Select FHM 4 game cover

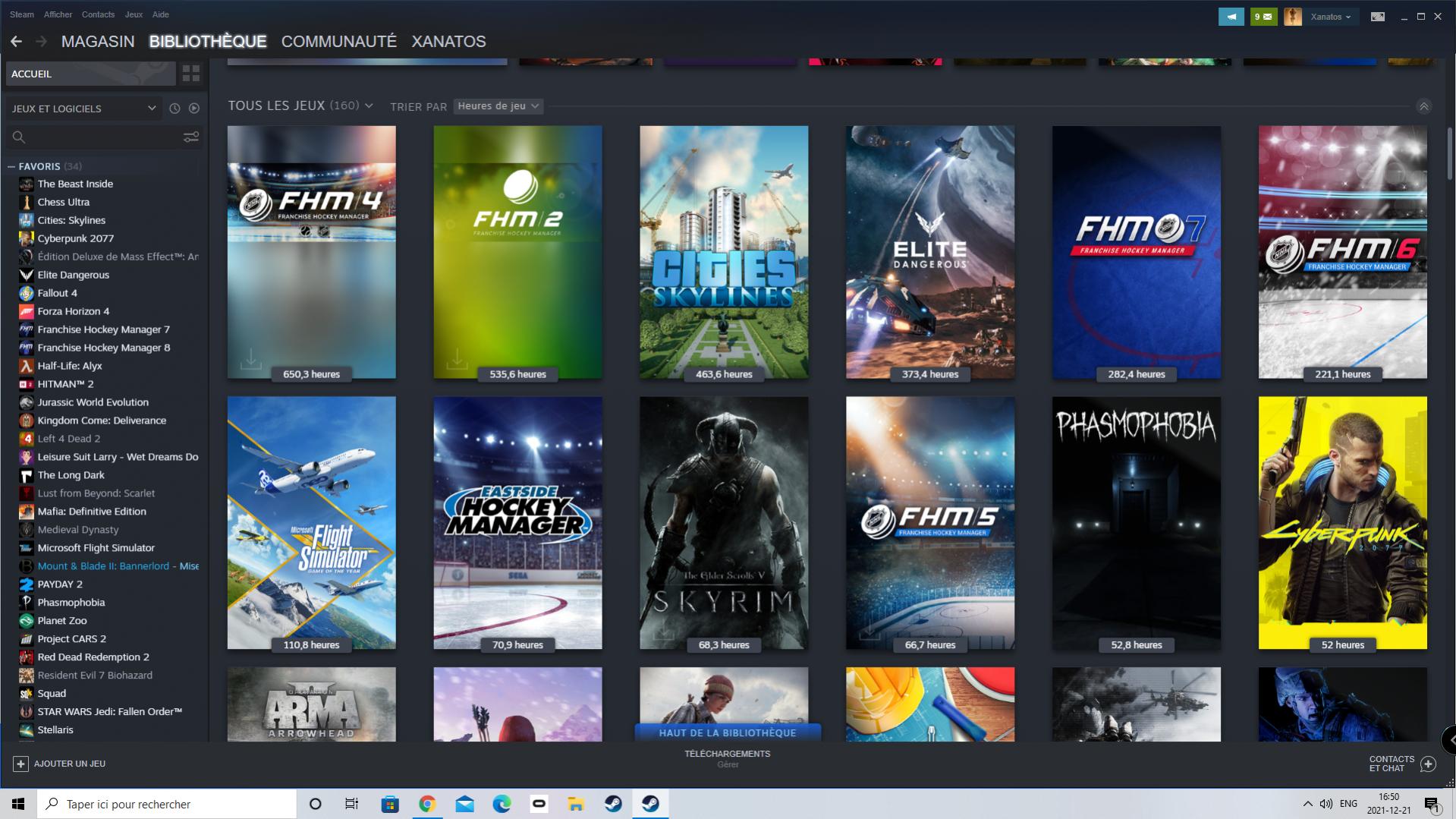click(x=311, y=252)
